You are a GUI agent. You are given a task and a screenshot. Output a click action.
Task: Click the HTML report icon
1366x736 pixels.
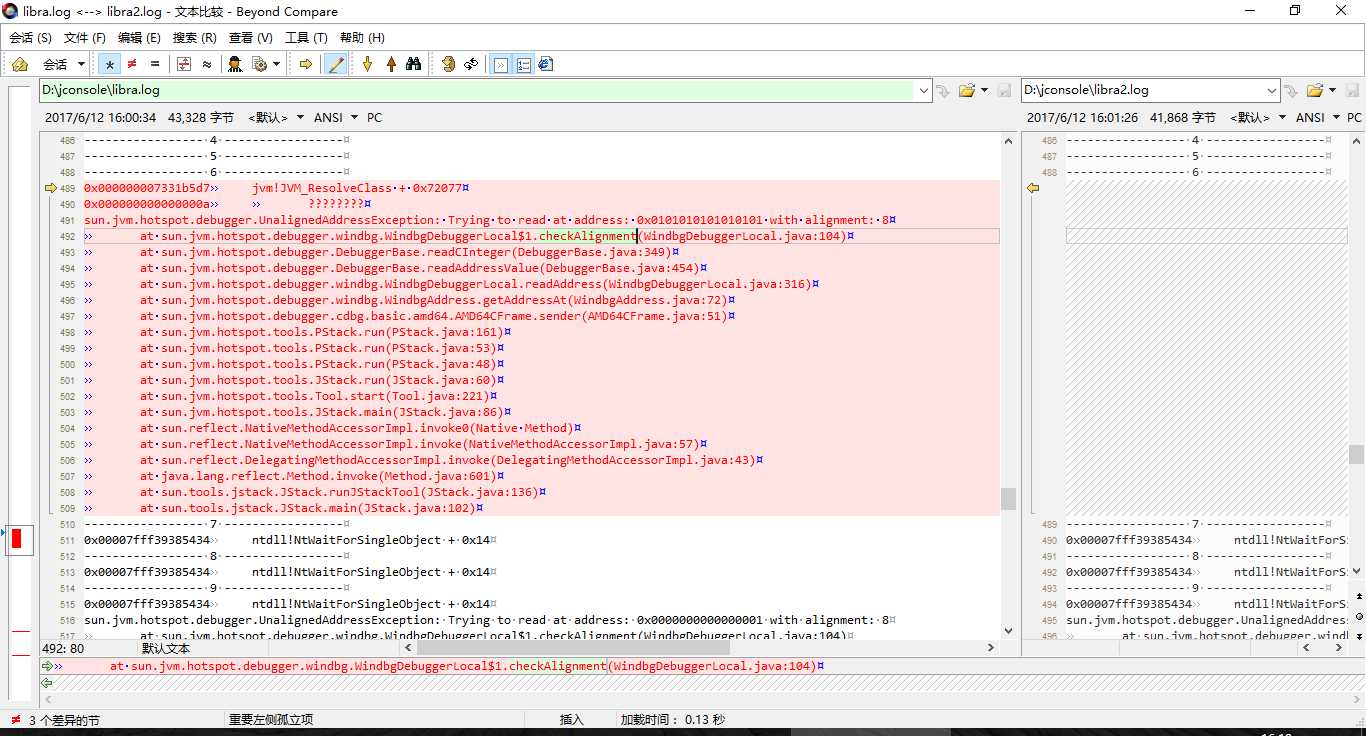(x=545, y=64)
